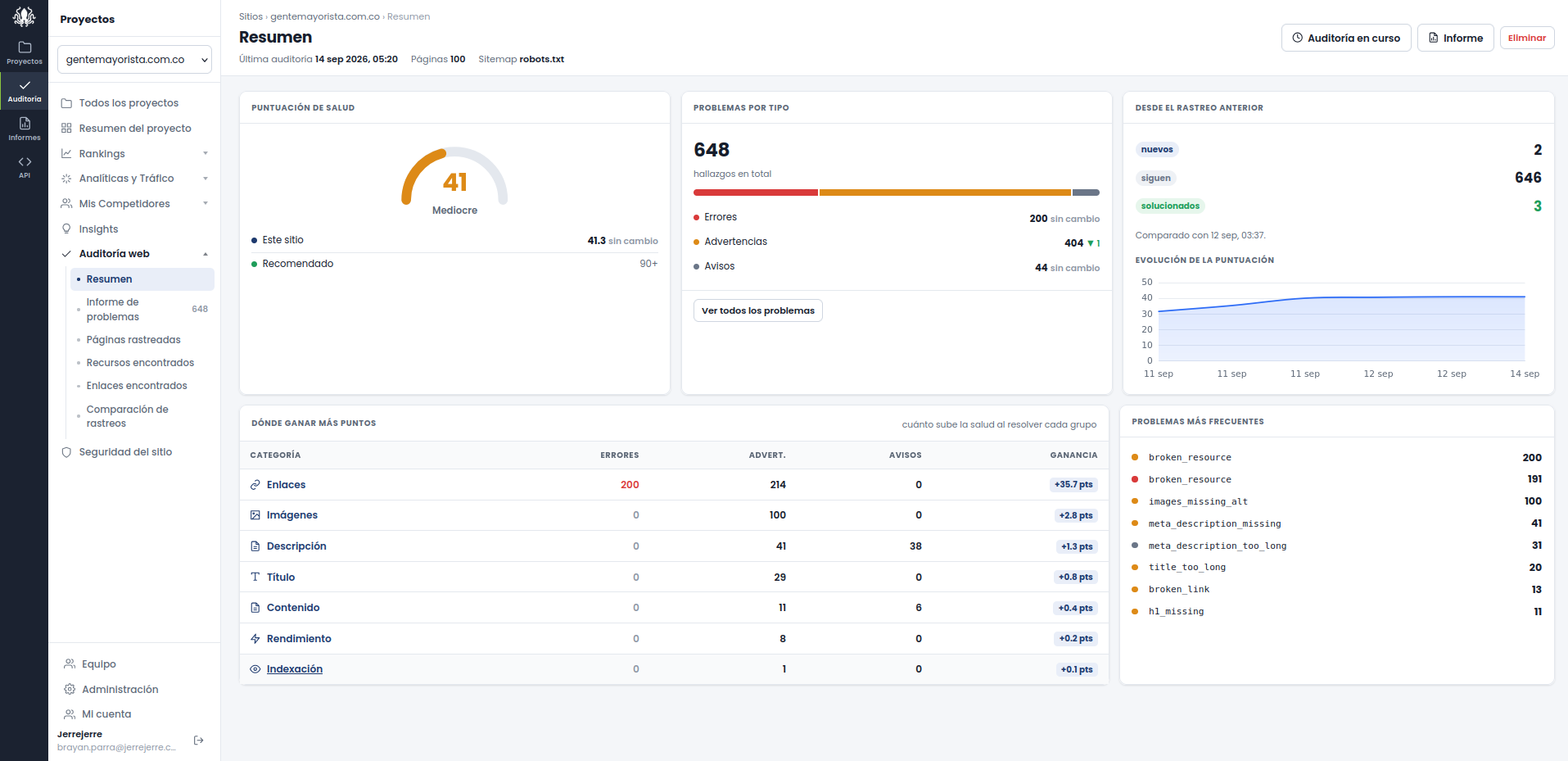Open the gentemayorista.com.co project dropdown
Viewport: 1568px width, 761px height.
pyautogui.click(x=134, y=60)
